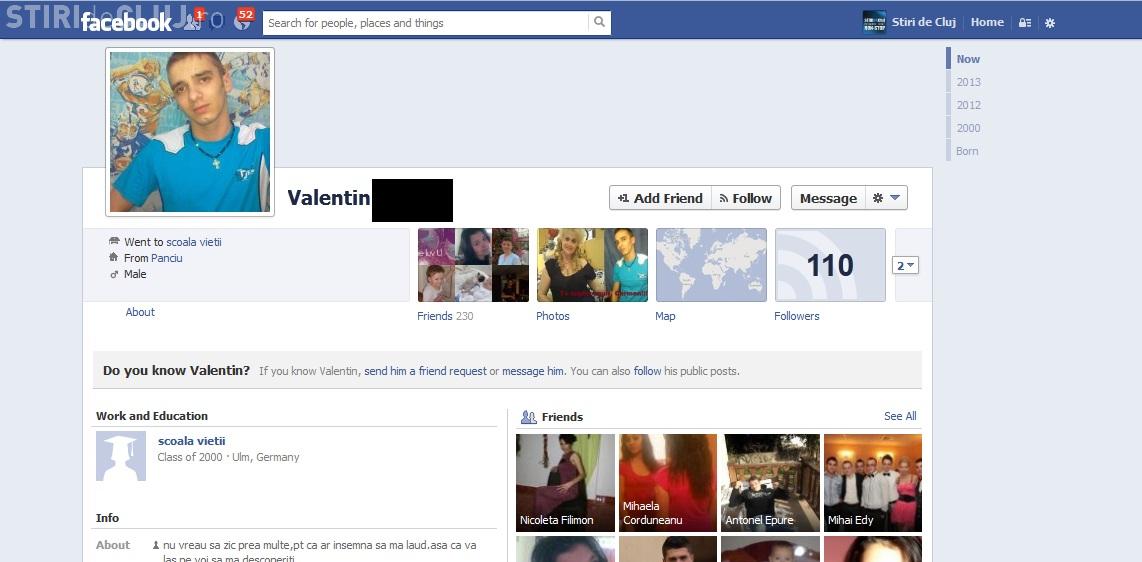
Task: Open friend requests icon in top bar
Action: [191, 21]
